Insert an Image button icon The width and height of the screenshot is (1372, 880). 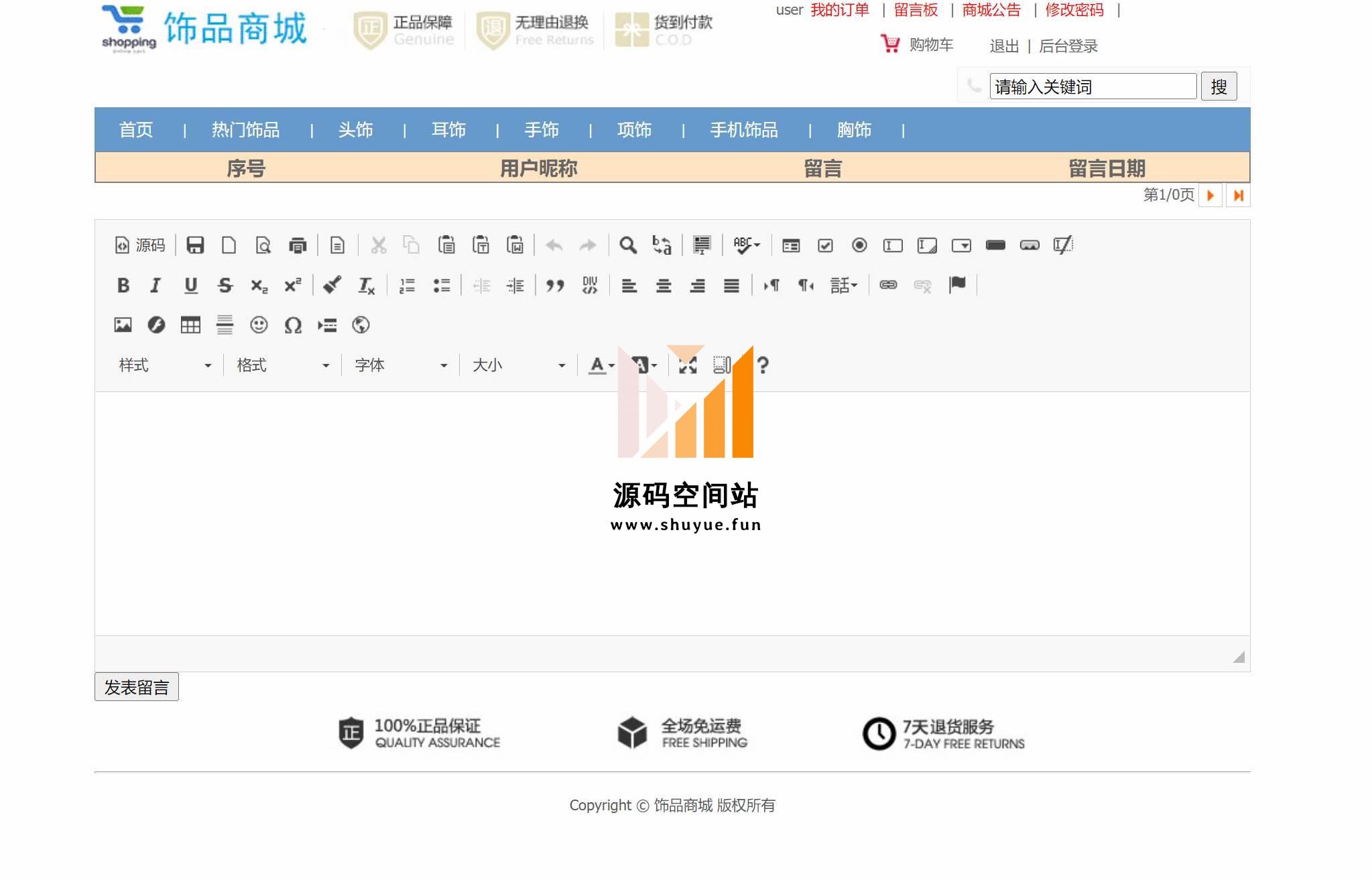pyautogui.click(x=1030, y=245)
